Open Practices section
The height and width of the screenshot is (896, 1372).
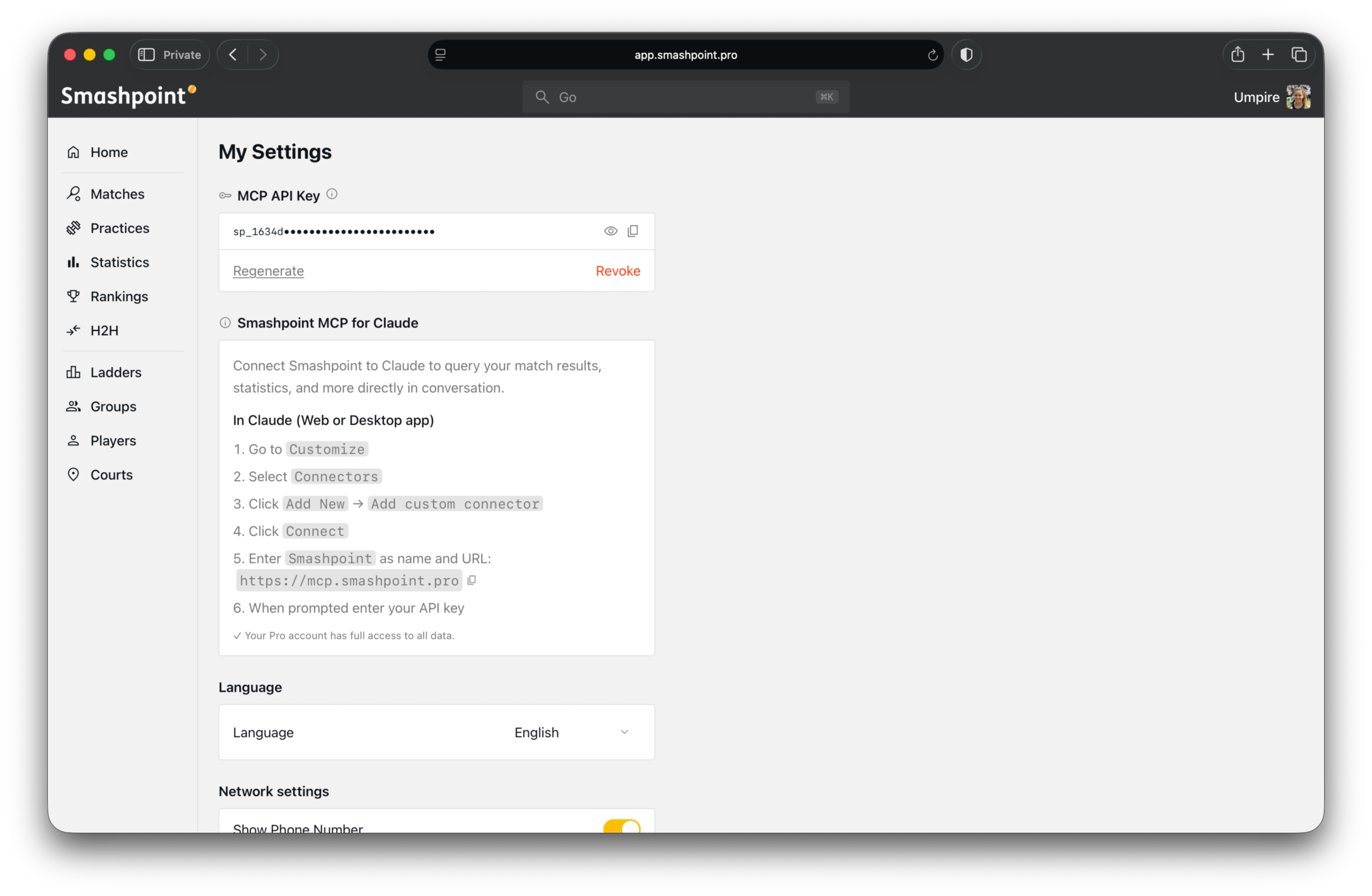click(108, 228)
